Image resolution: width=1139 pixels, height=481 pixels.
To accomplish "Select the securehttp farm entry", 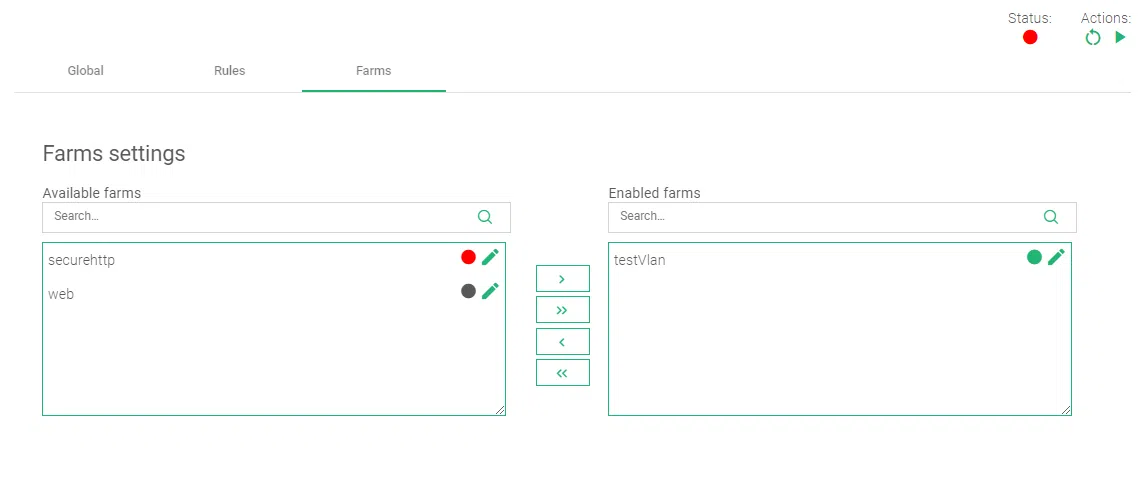I will [x=82, y=260].
